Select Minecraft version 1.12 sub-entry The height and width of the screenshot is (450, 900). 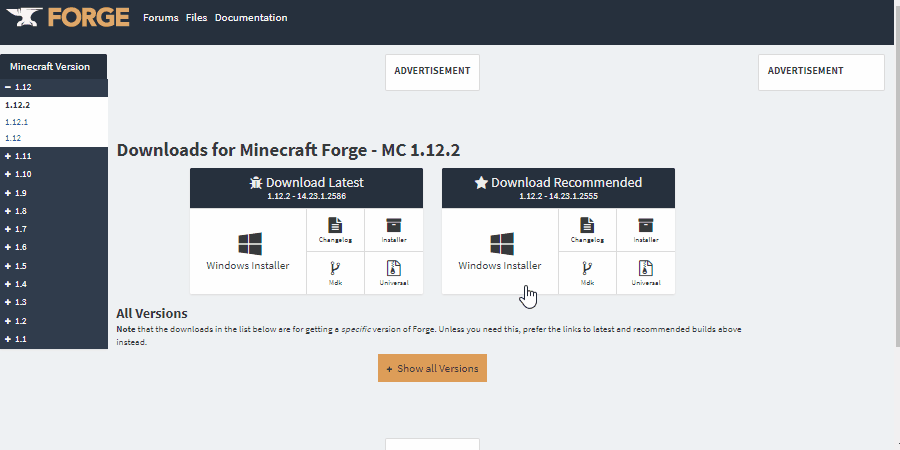tap(13, 138)
